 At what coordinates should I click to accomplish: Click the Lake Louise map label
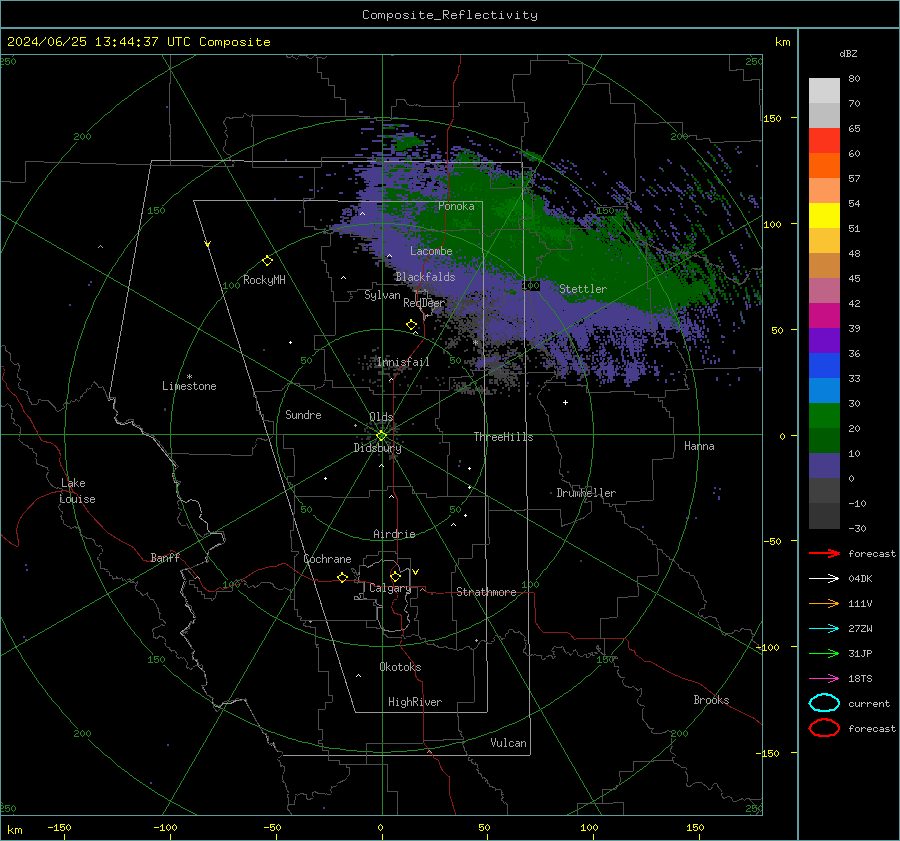coord(77,491)
